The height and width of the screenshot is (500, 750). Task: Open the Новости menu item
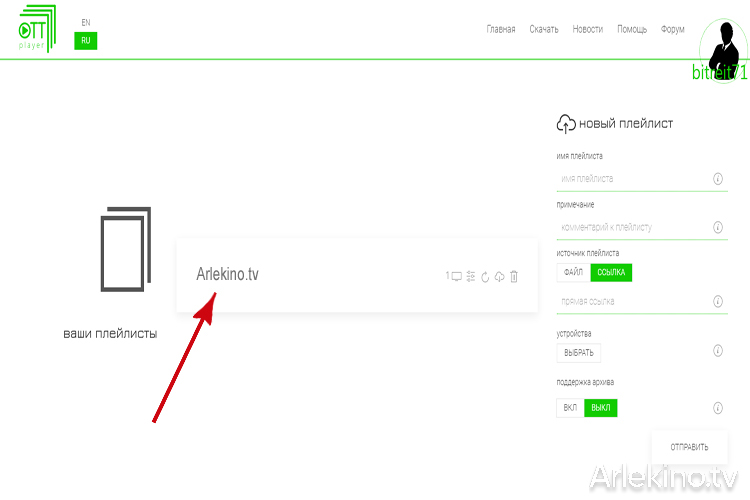point(588,29)
